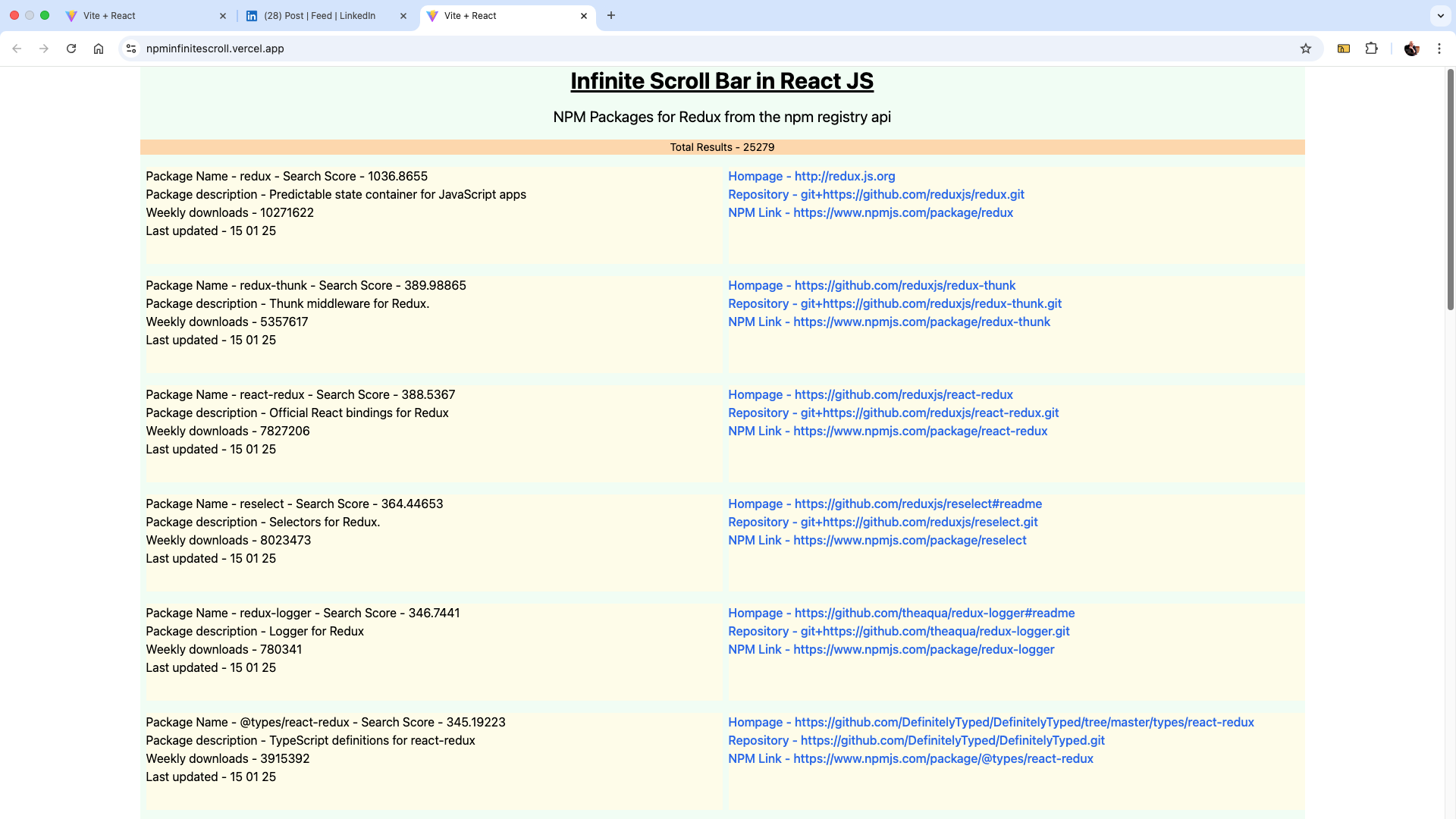Switch to the first Vite + React tab

[x=144, y=16]
